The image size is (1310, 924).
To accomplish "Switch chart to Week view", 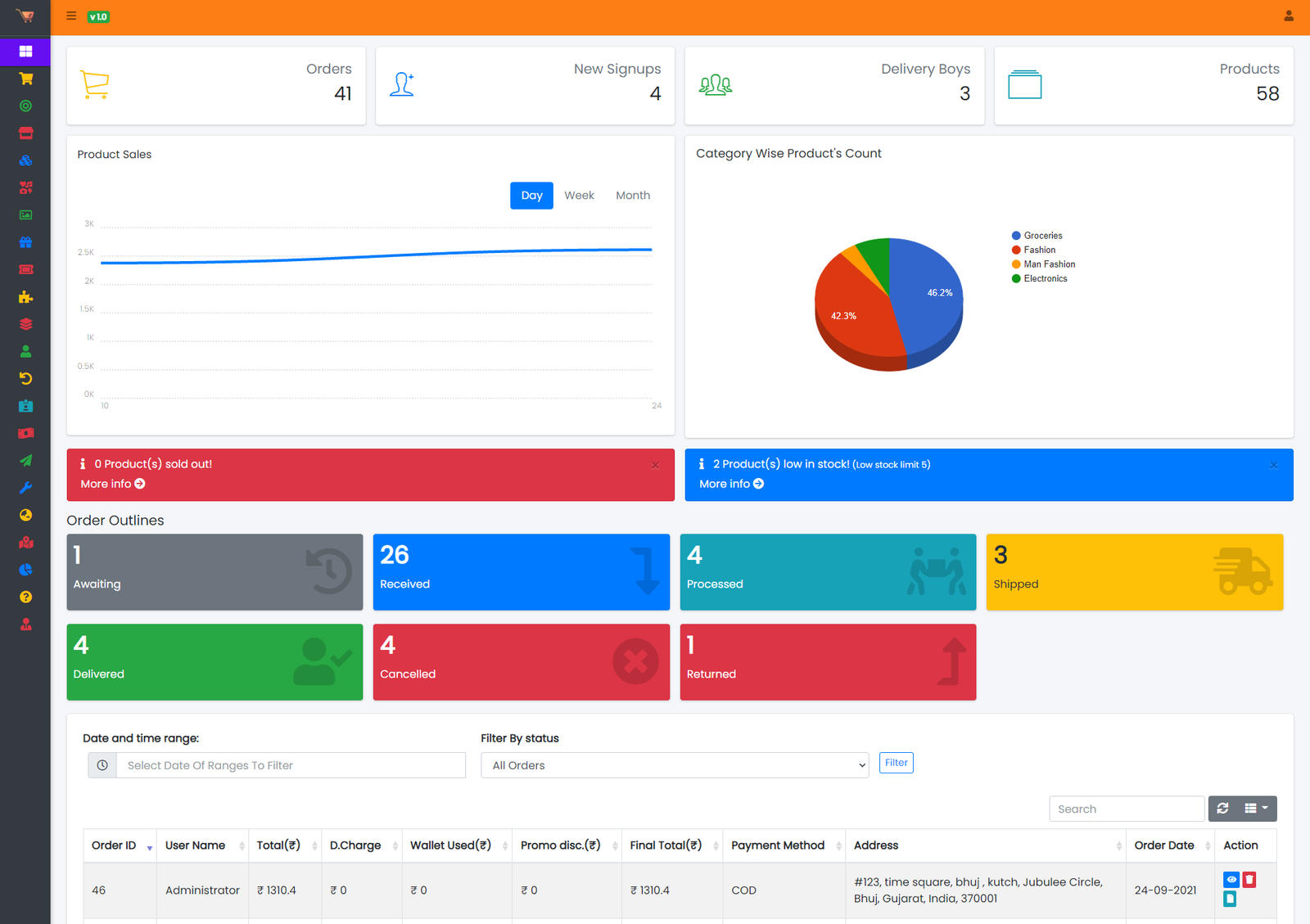I will point(579,196).
